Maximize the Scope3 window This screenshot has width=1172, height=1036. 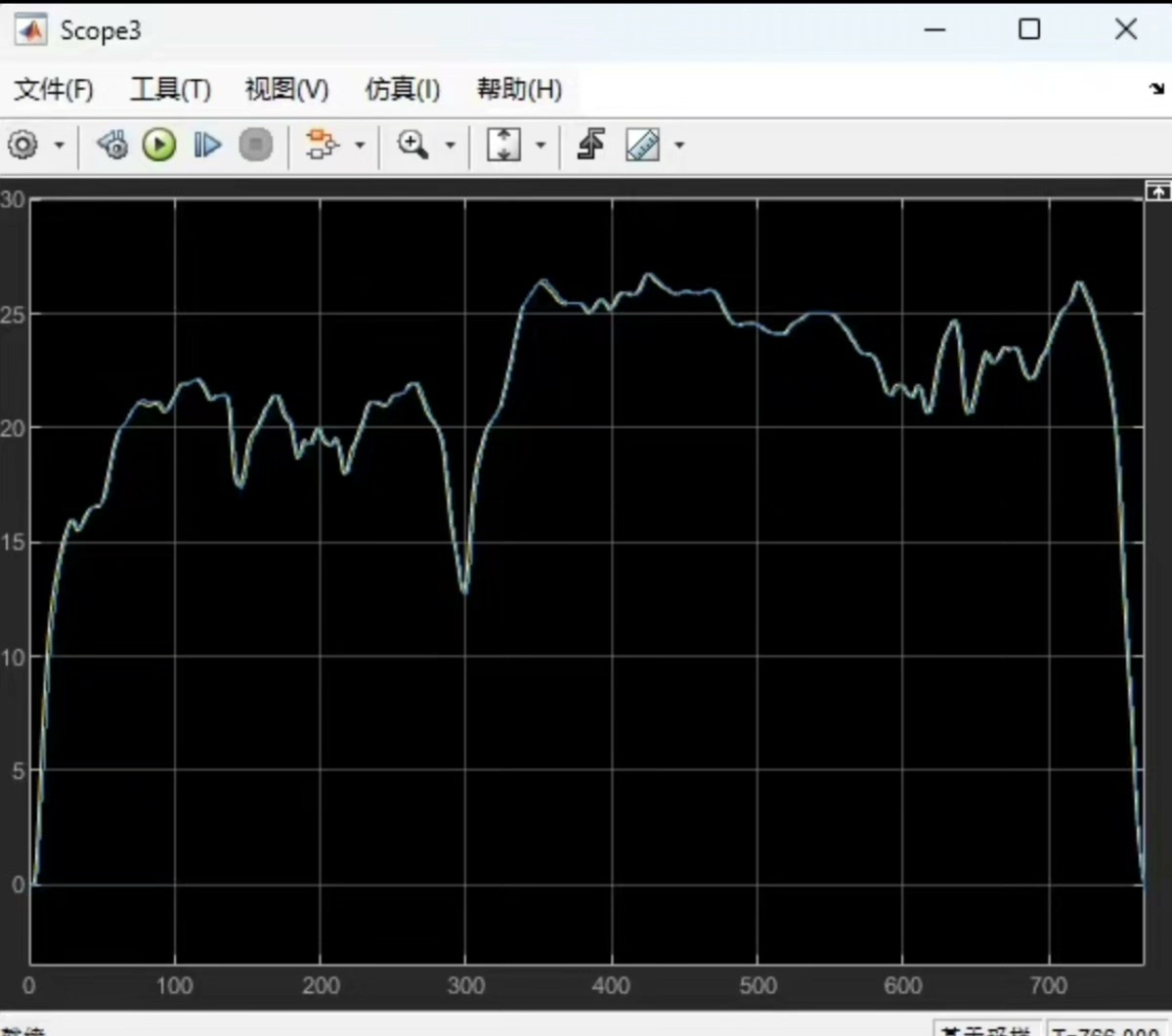[1029, 29]
